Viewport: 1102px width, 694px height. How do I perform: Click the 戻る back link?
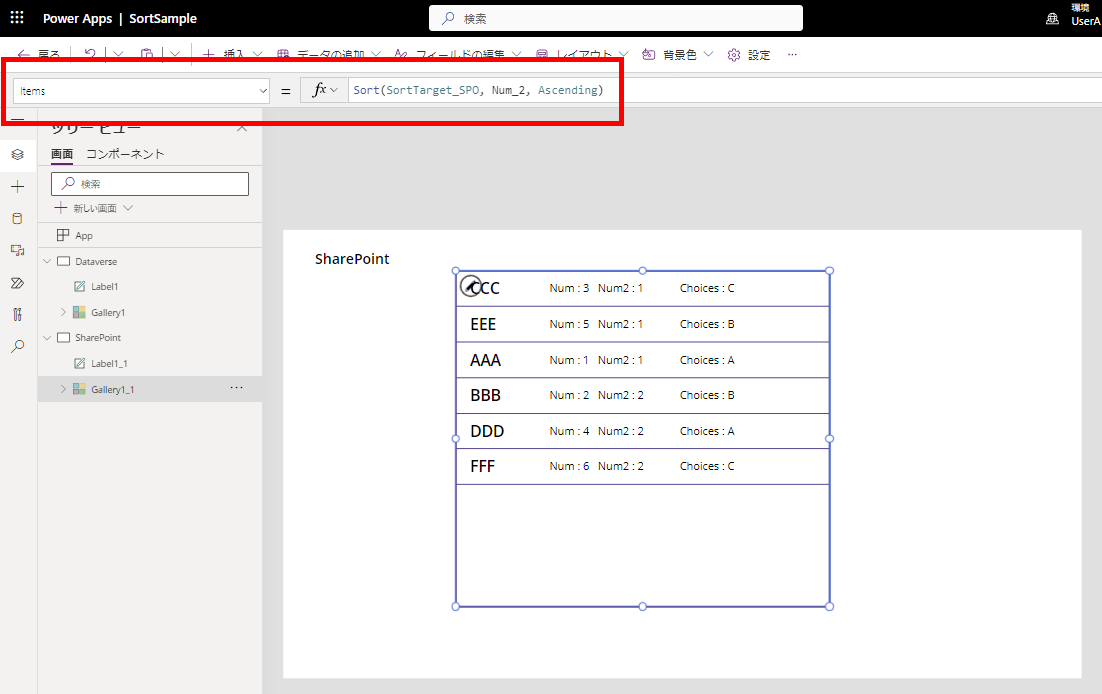point(47,54)
